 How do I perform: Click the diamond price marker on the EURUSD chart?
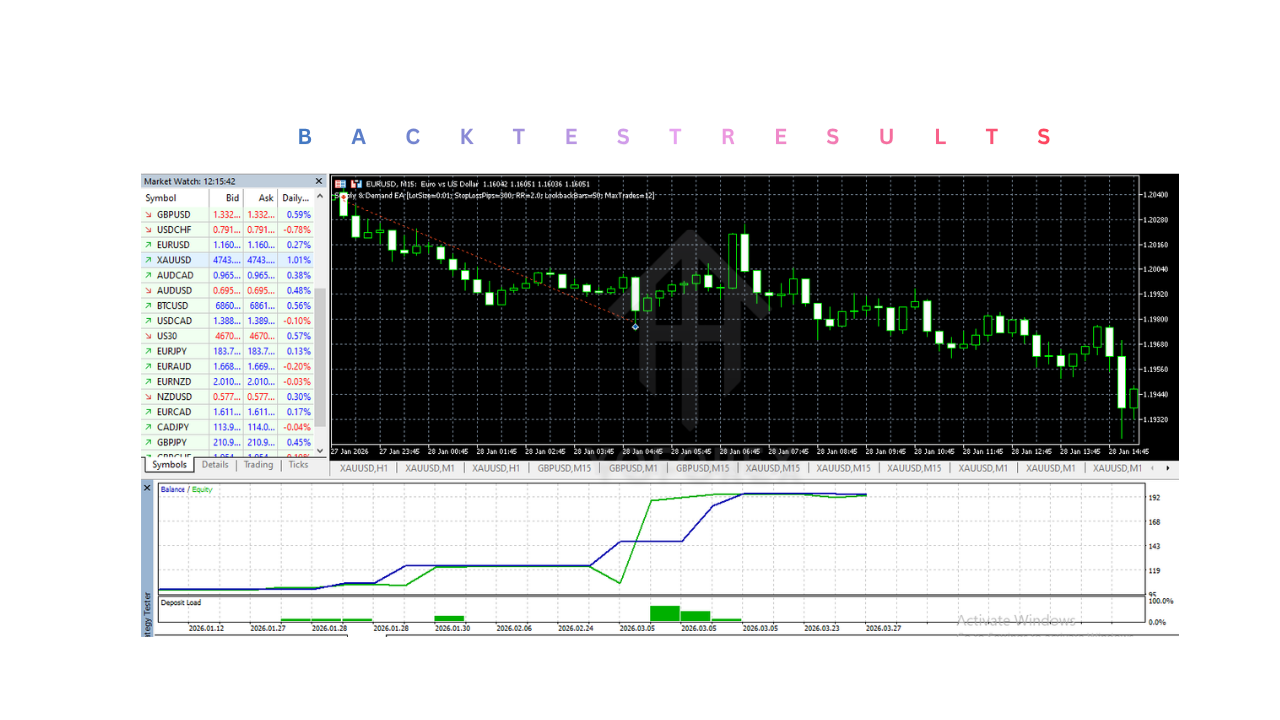pyautogui.click(x=634, y=326)
